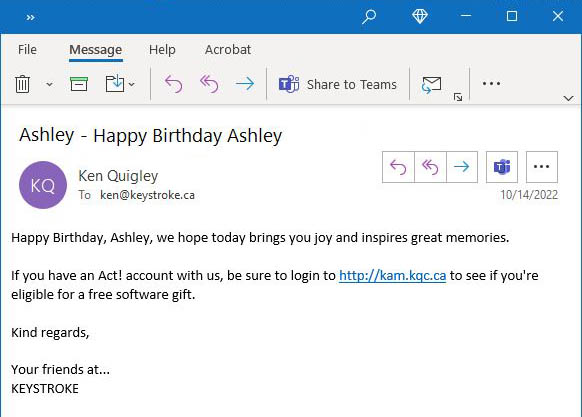
Task: Reply using the ribbon Reply arrow
Action: 173,84
